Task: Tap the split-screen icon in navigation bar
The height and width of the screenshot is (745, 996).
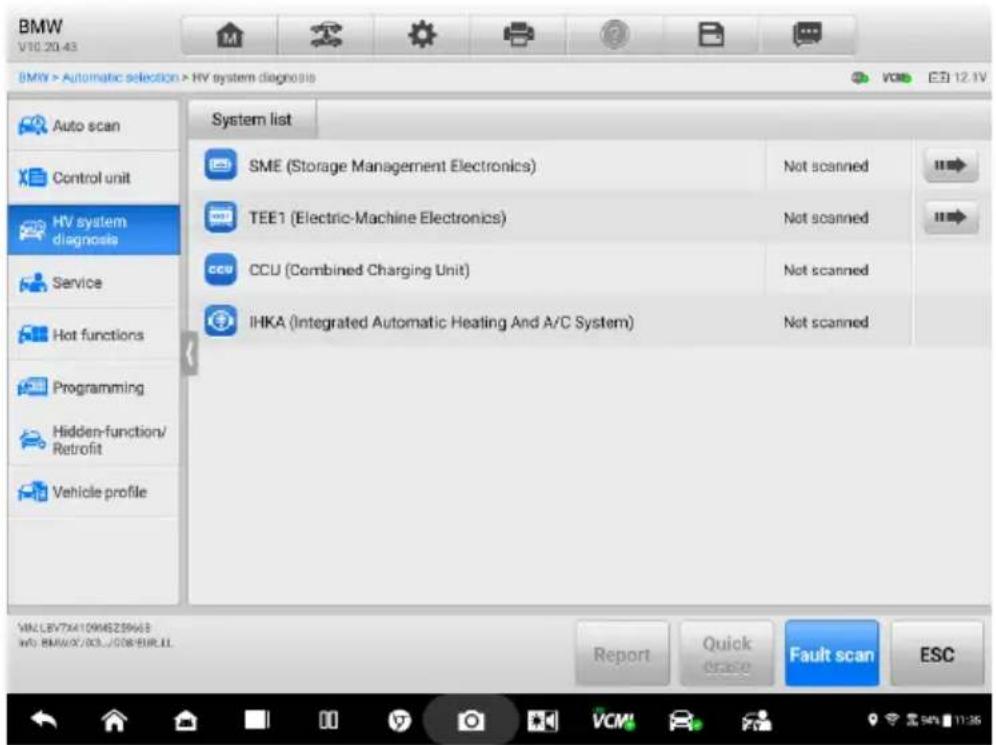Action: coord(328,720)
